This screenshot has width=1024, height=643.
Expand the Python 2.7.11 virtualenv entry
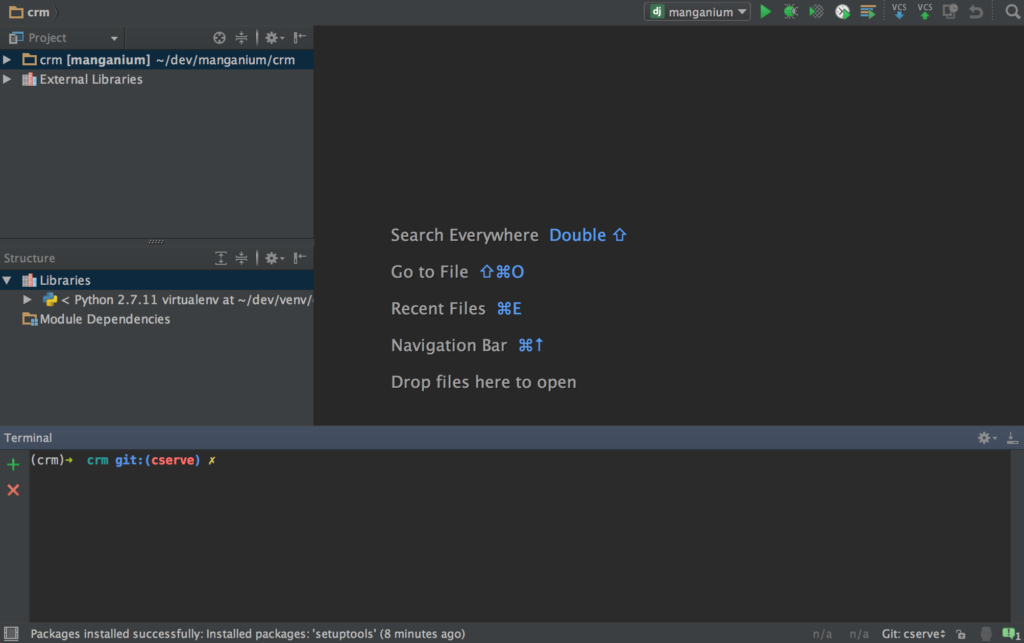click(x=27, y=299)
